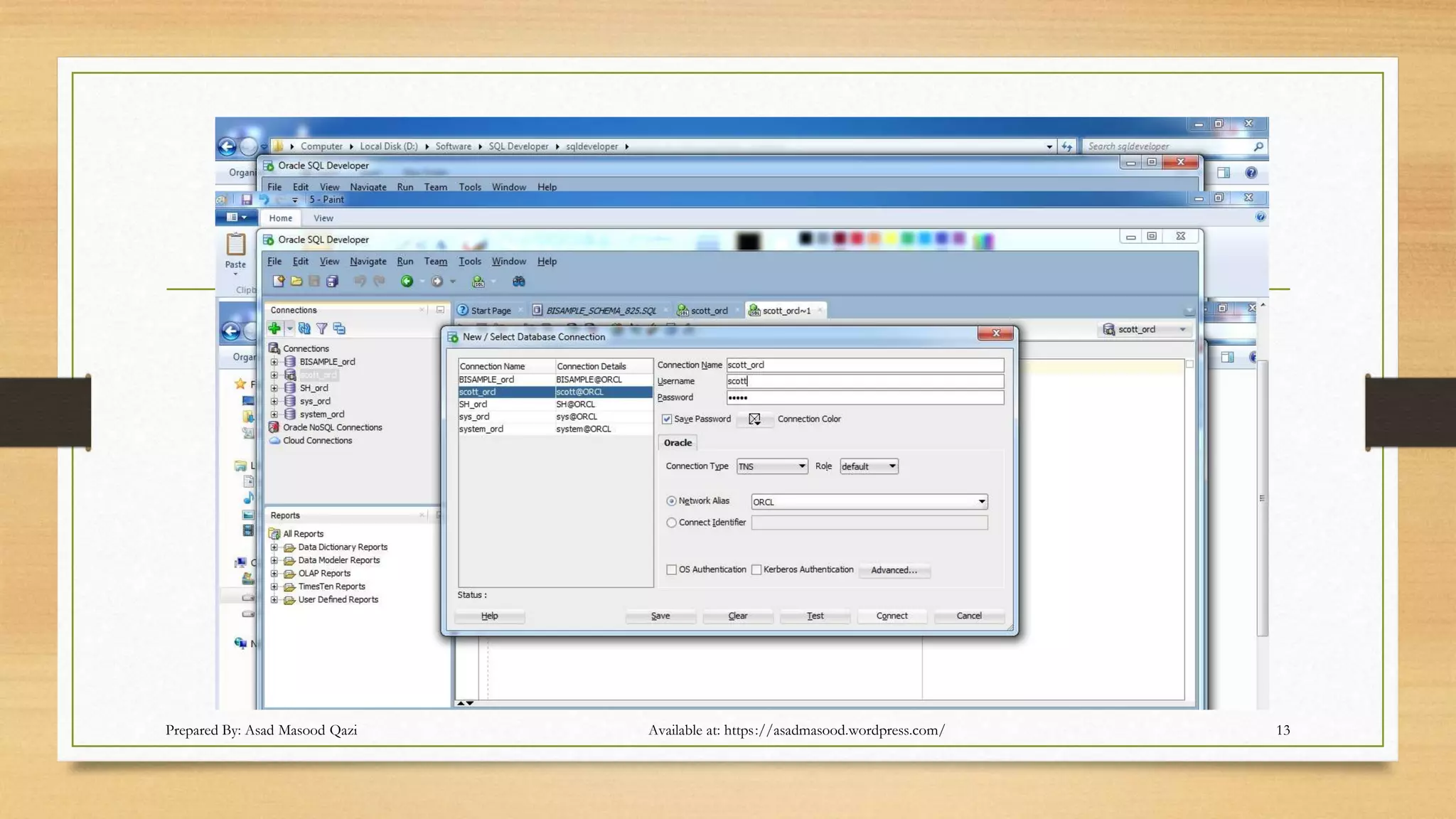Click the Paint save icon in quick access bar

coord(247,200)
